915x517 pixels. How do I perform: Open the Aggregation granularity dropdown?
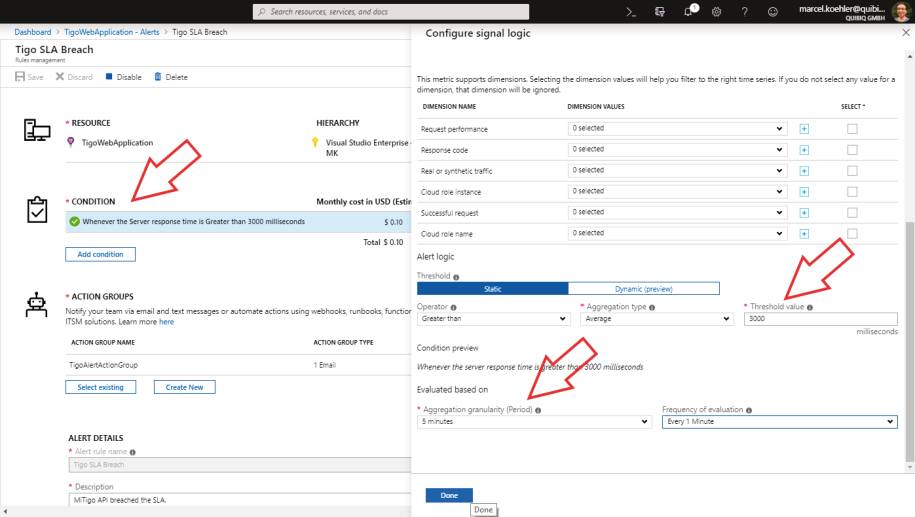tap(535, 421)
